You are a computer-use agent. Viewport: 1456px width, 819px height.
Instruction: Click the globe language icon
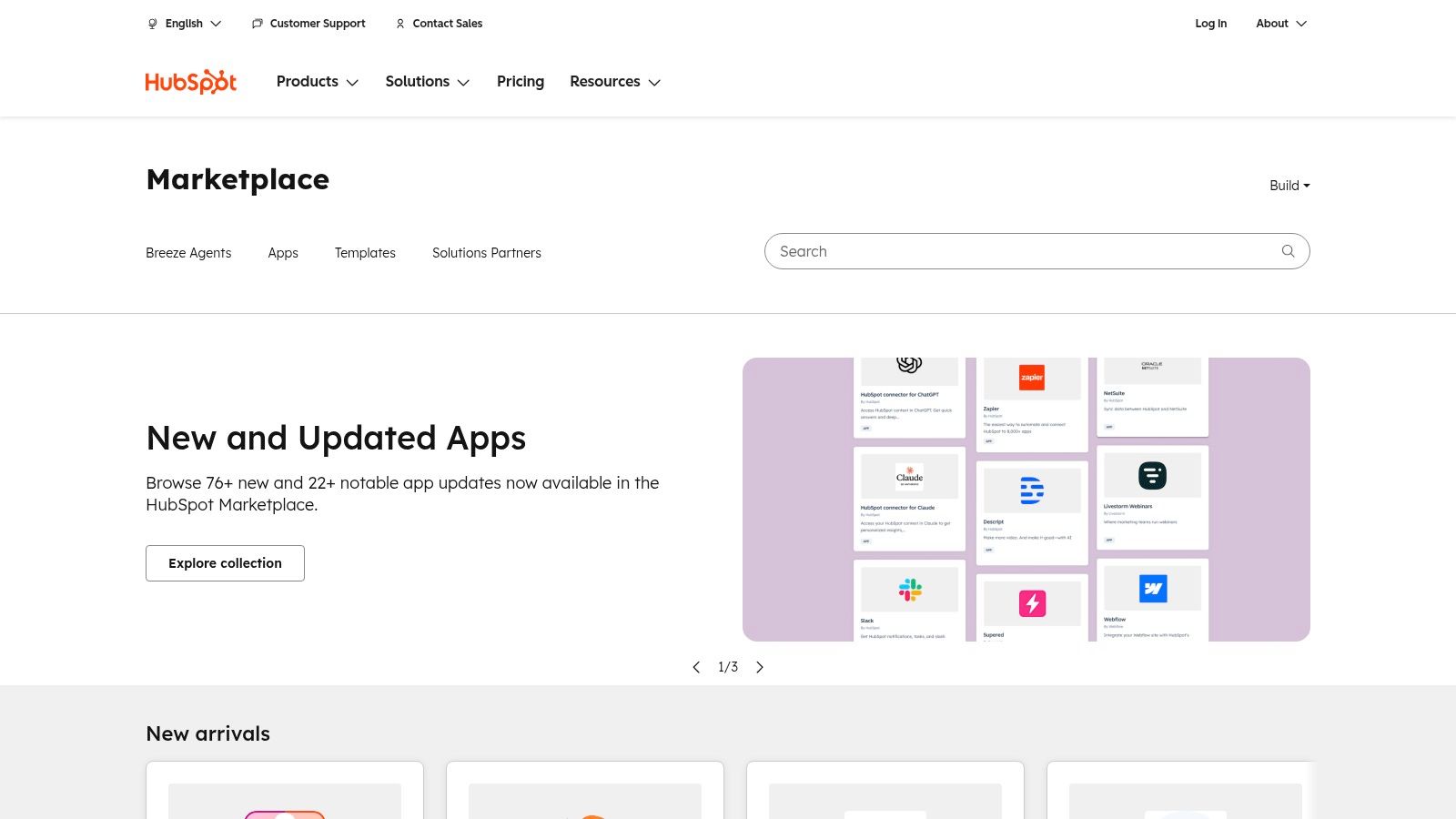pyautogui.click(x=151, y=23)
